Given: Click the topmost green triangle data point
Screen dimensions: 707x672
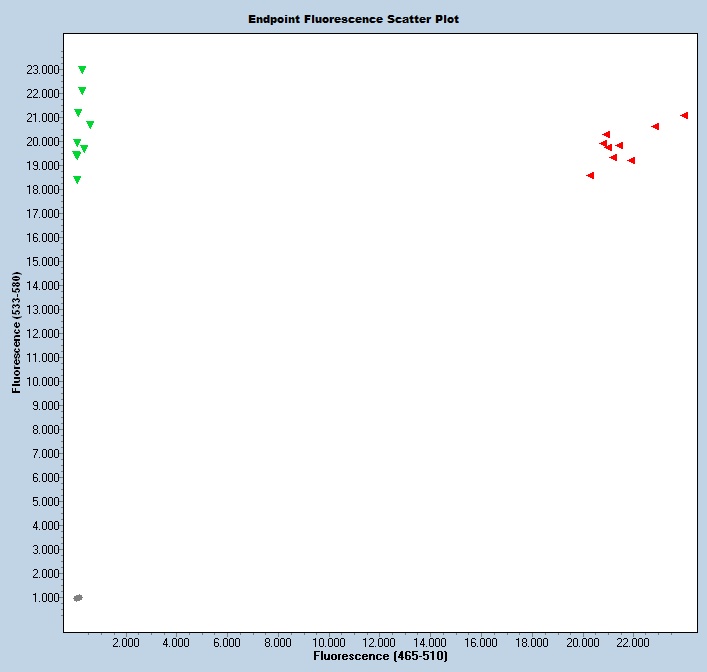Looking at the screenshot, I should (x=82, y=70).
